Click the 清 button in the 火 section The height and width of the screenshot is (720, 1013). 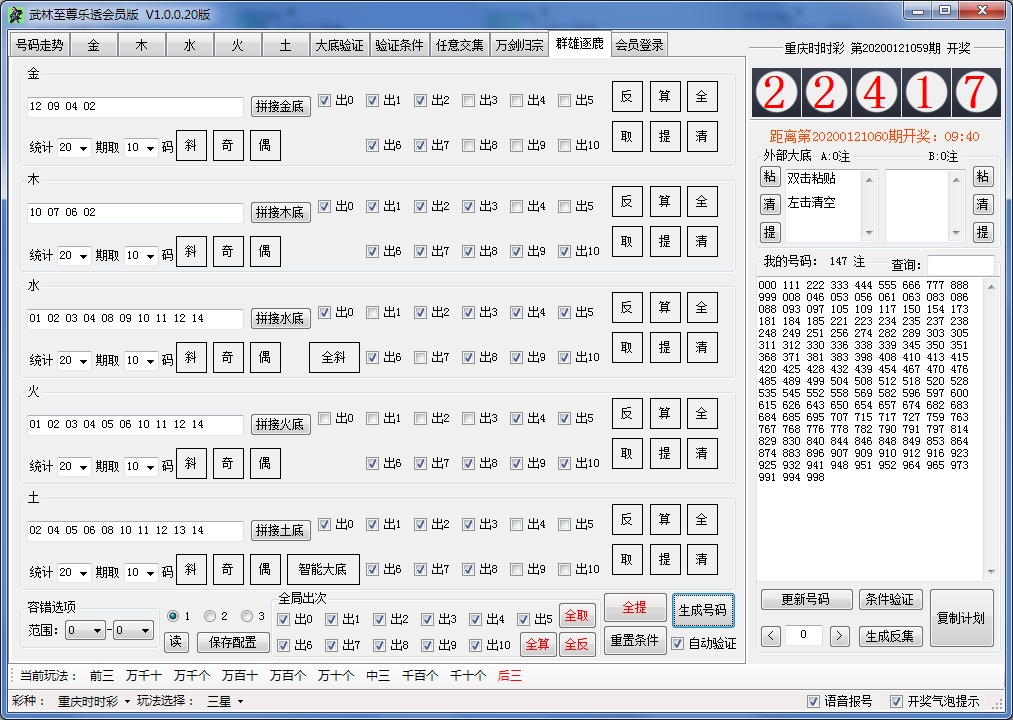pos(701,453)
